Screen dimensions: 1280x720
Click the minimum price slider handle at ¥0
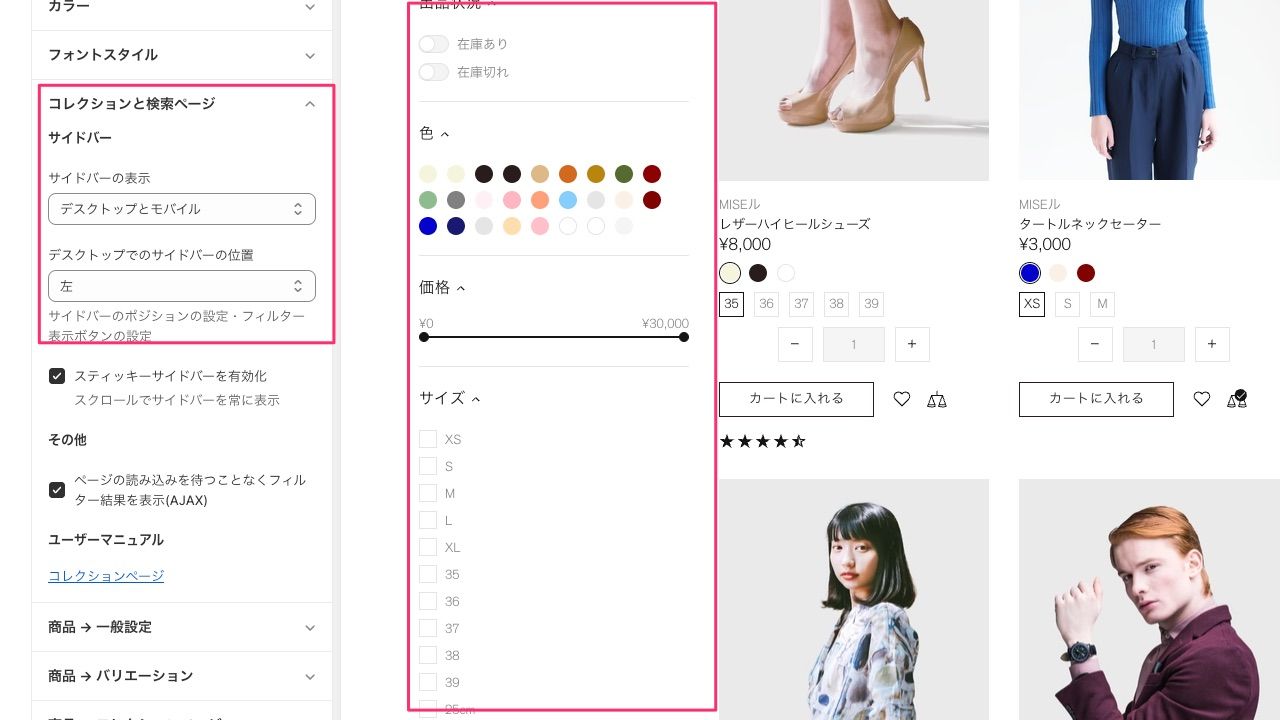pyautogui.click(x=424, y=337)
